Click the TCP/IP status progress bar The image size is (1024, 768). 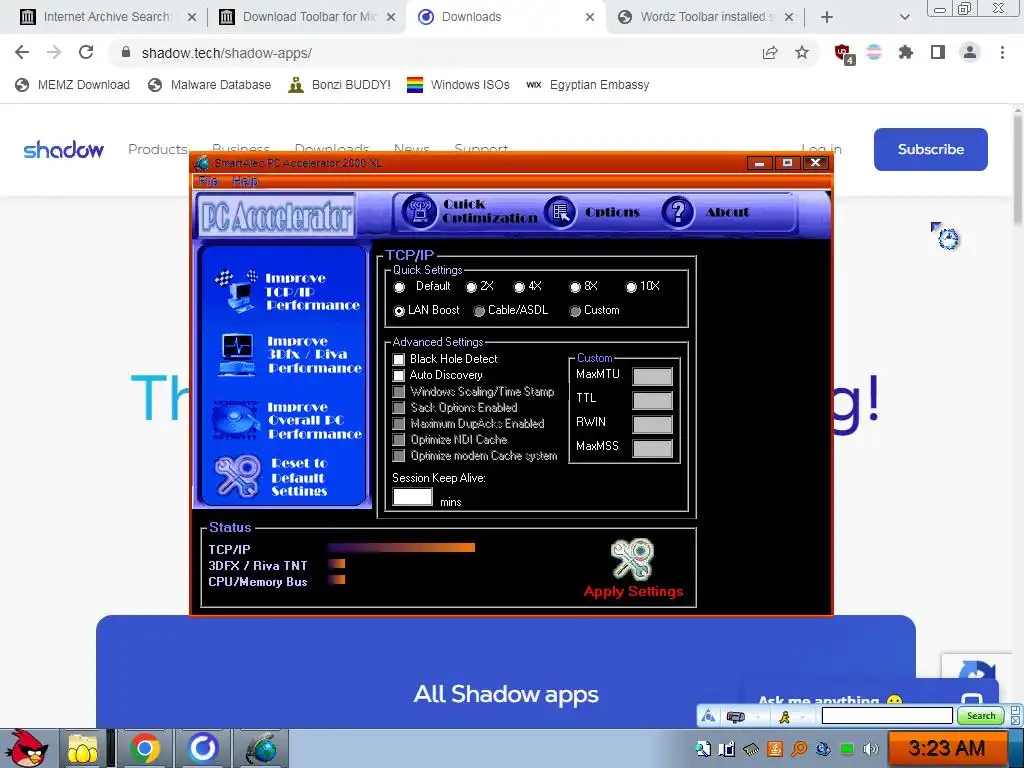tap(401, 548)
